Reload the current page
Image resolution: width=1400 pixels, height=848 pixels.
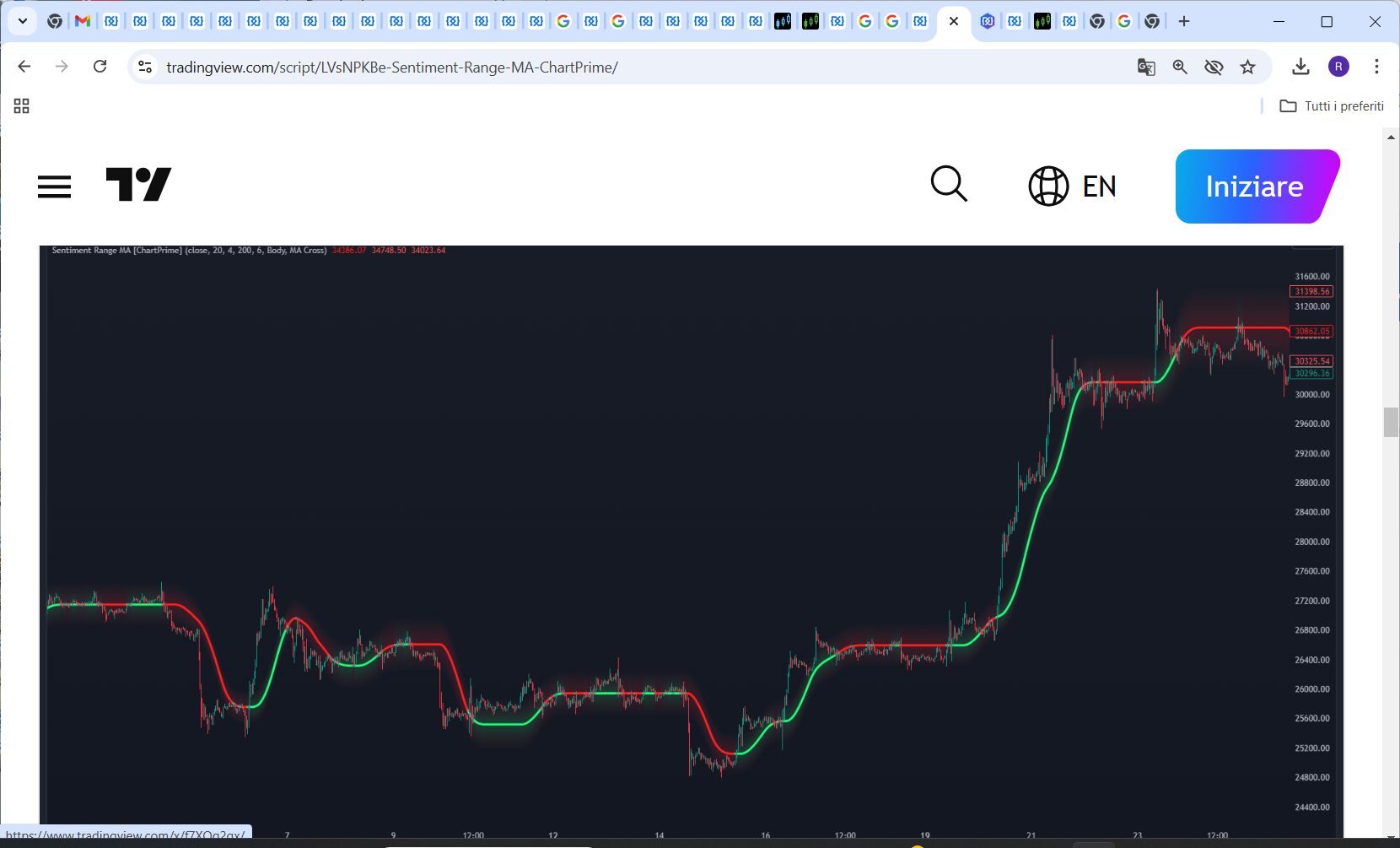[x=100, y=67]
